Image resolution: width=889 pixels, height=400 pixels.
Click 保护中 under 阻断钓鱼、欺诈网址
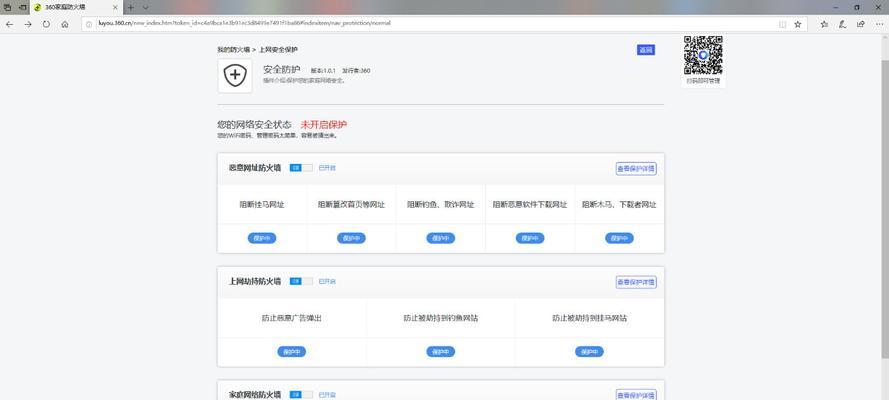(x=441, y=239)
